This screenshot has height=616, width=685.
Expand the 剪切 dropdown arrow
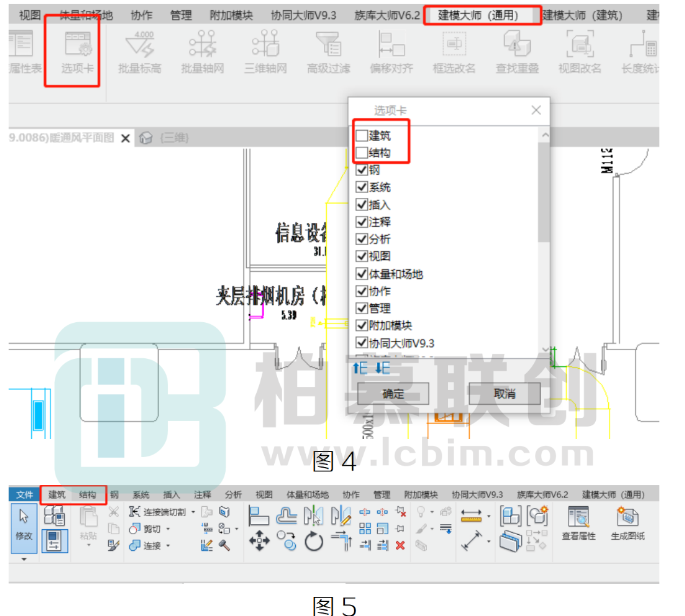(x=168, y=529)
